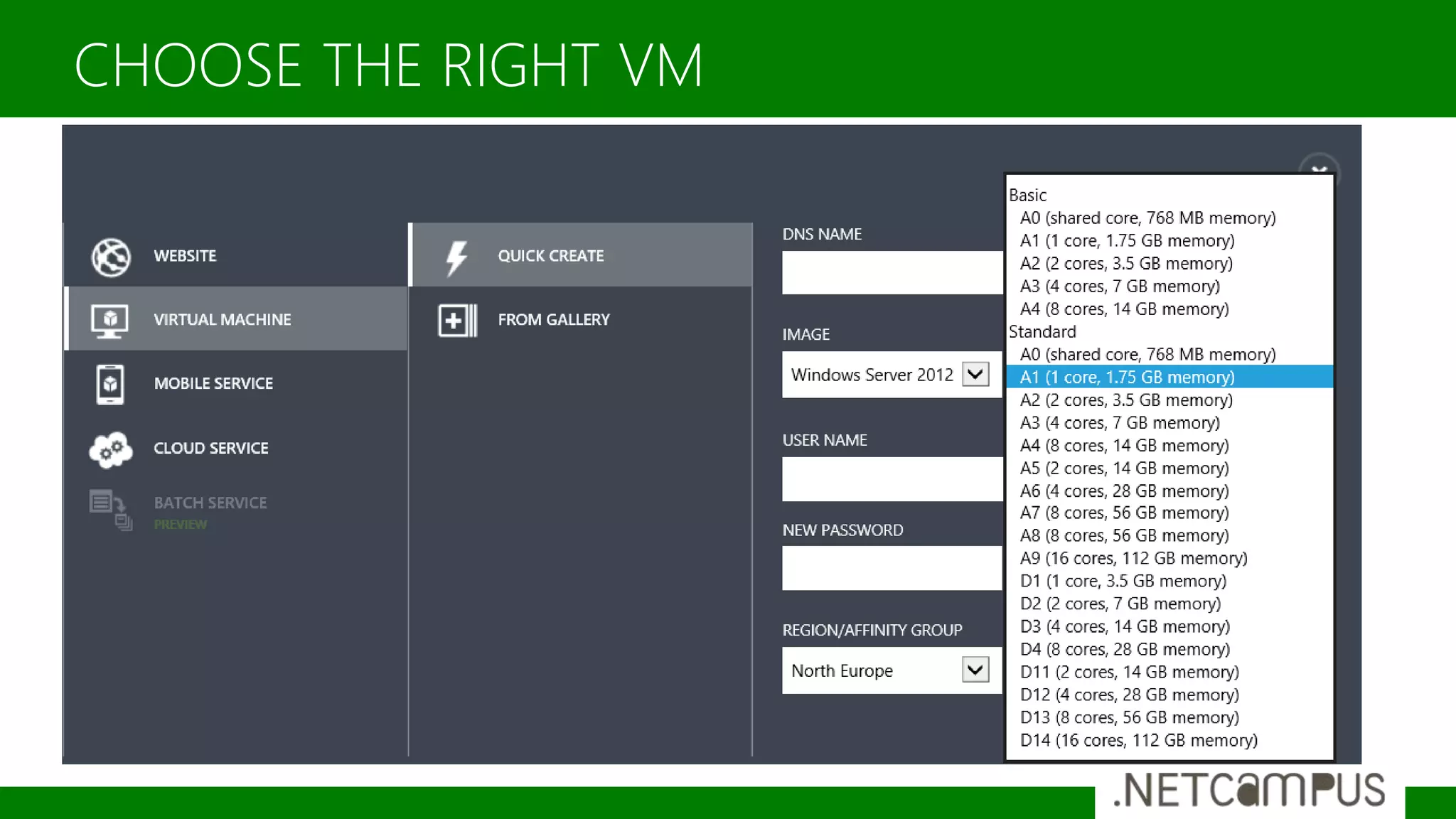Select Standard A3 4 cores 7 GB

1169,422
